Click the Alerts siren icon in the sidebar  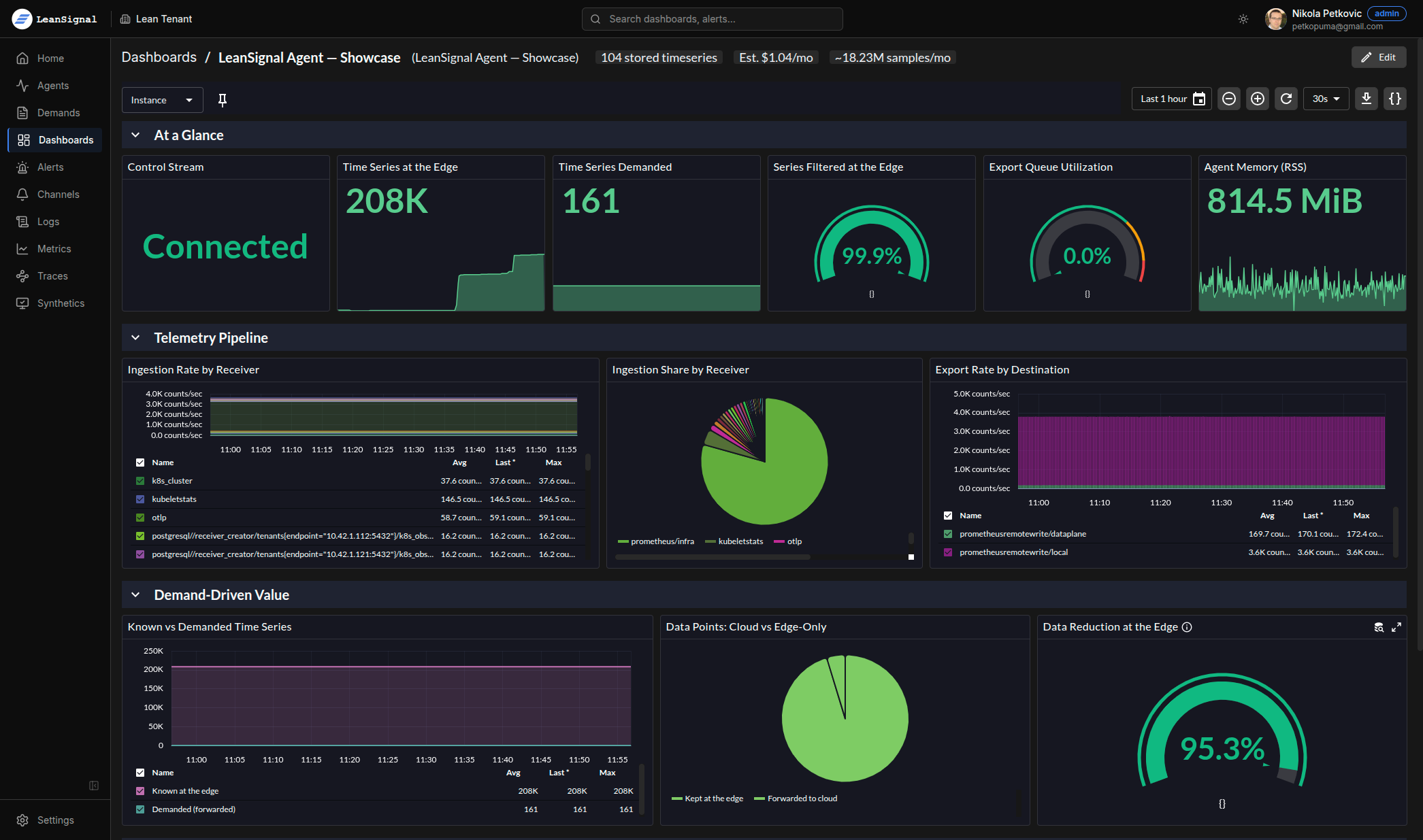[x=22, y=167]
